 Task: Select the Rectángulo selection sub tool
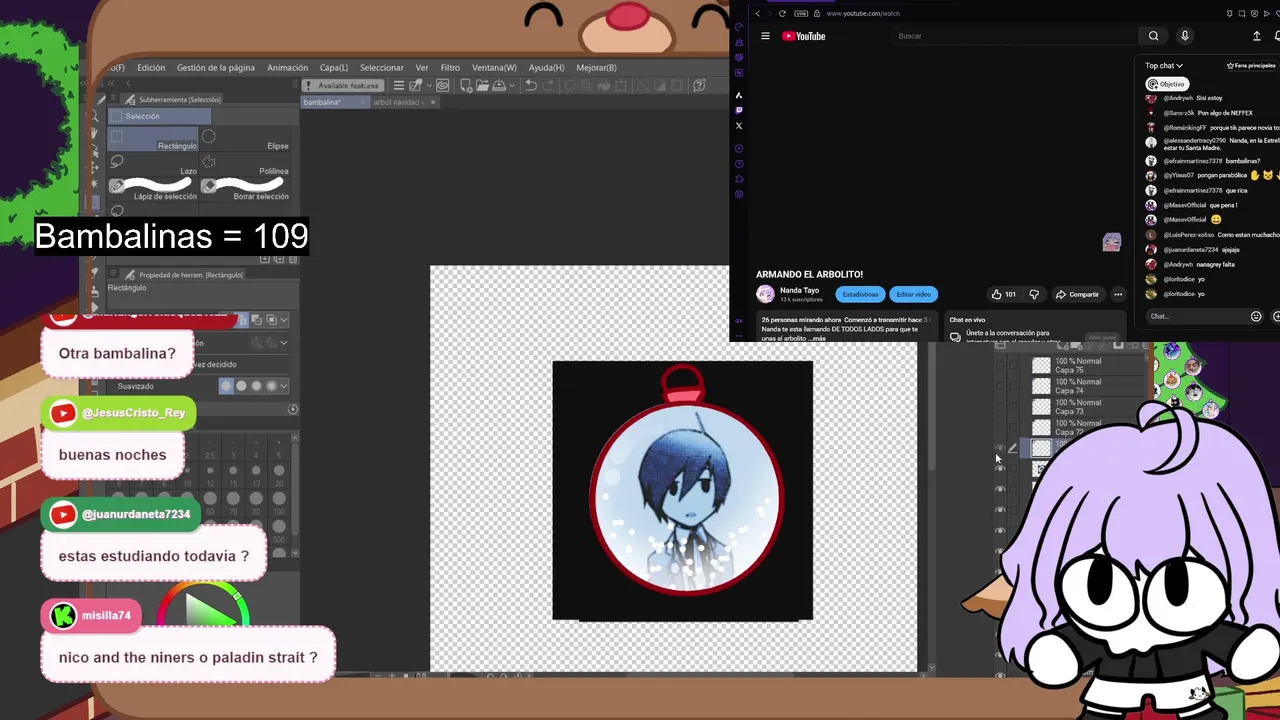click(153, 138)
